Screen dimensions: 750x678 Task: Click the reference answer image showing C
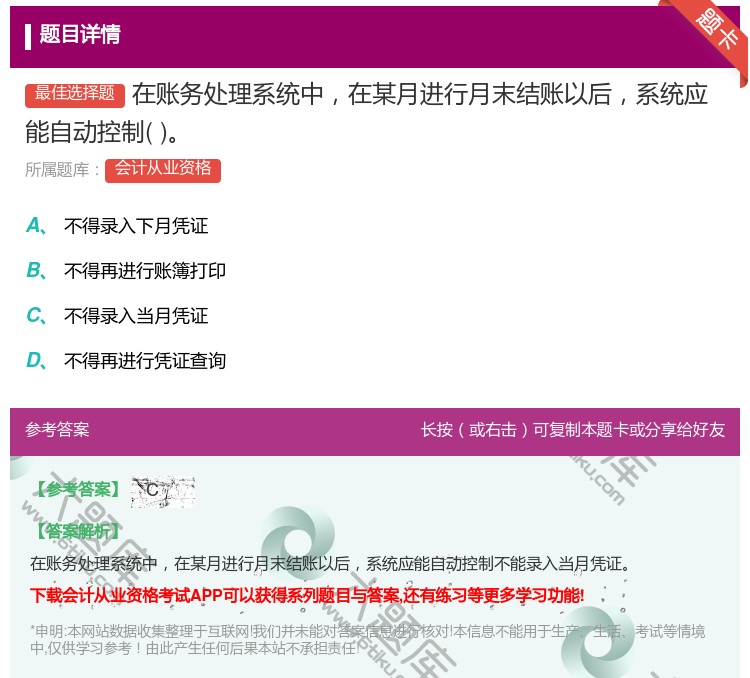tap(163, 492)
